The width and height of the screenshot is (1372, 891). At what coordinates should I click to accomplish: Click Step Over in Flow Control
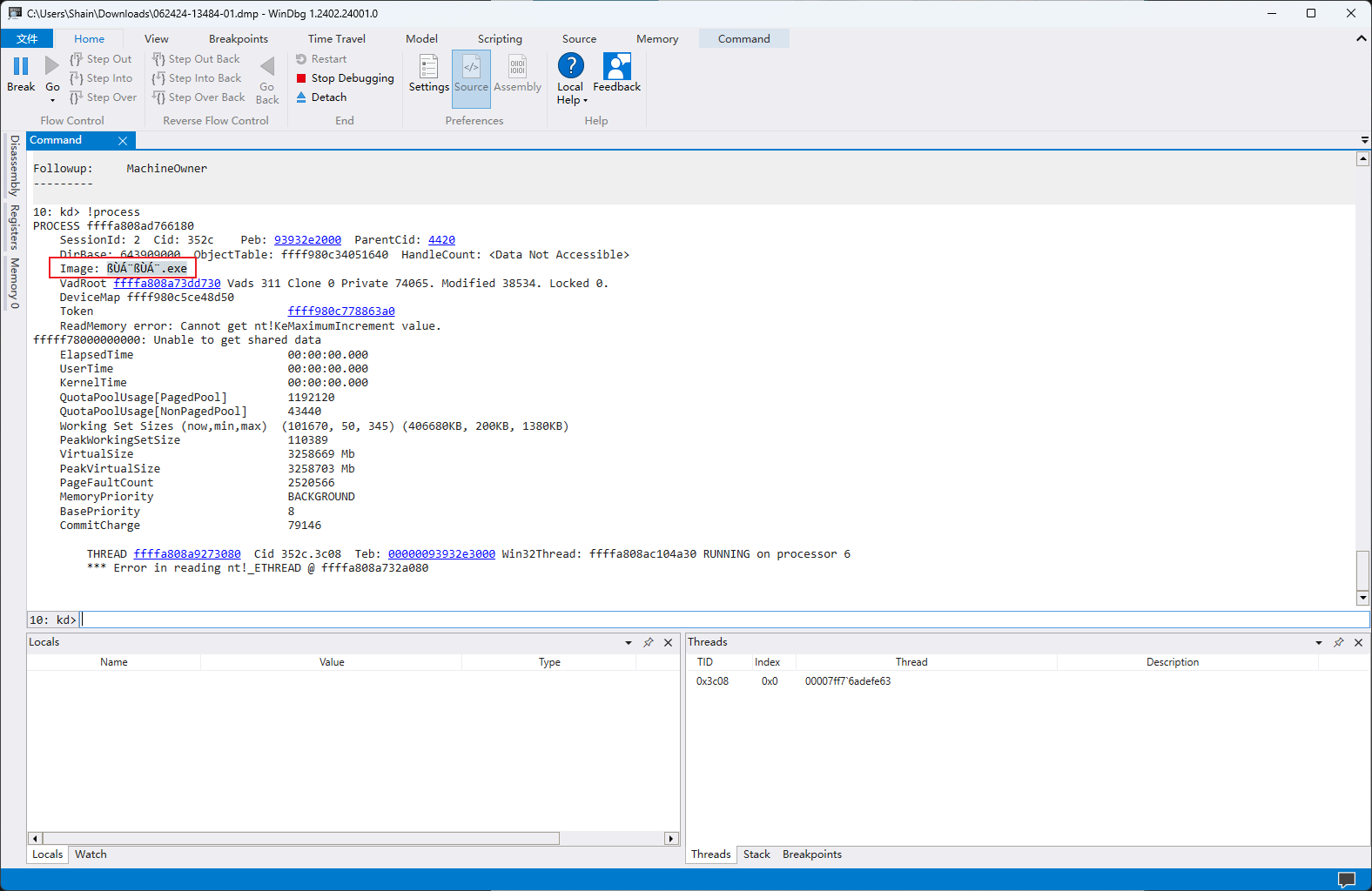(103, 97)
